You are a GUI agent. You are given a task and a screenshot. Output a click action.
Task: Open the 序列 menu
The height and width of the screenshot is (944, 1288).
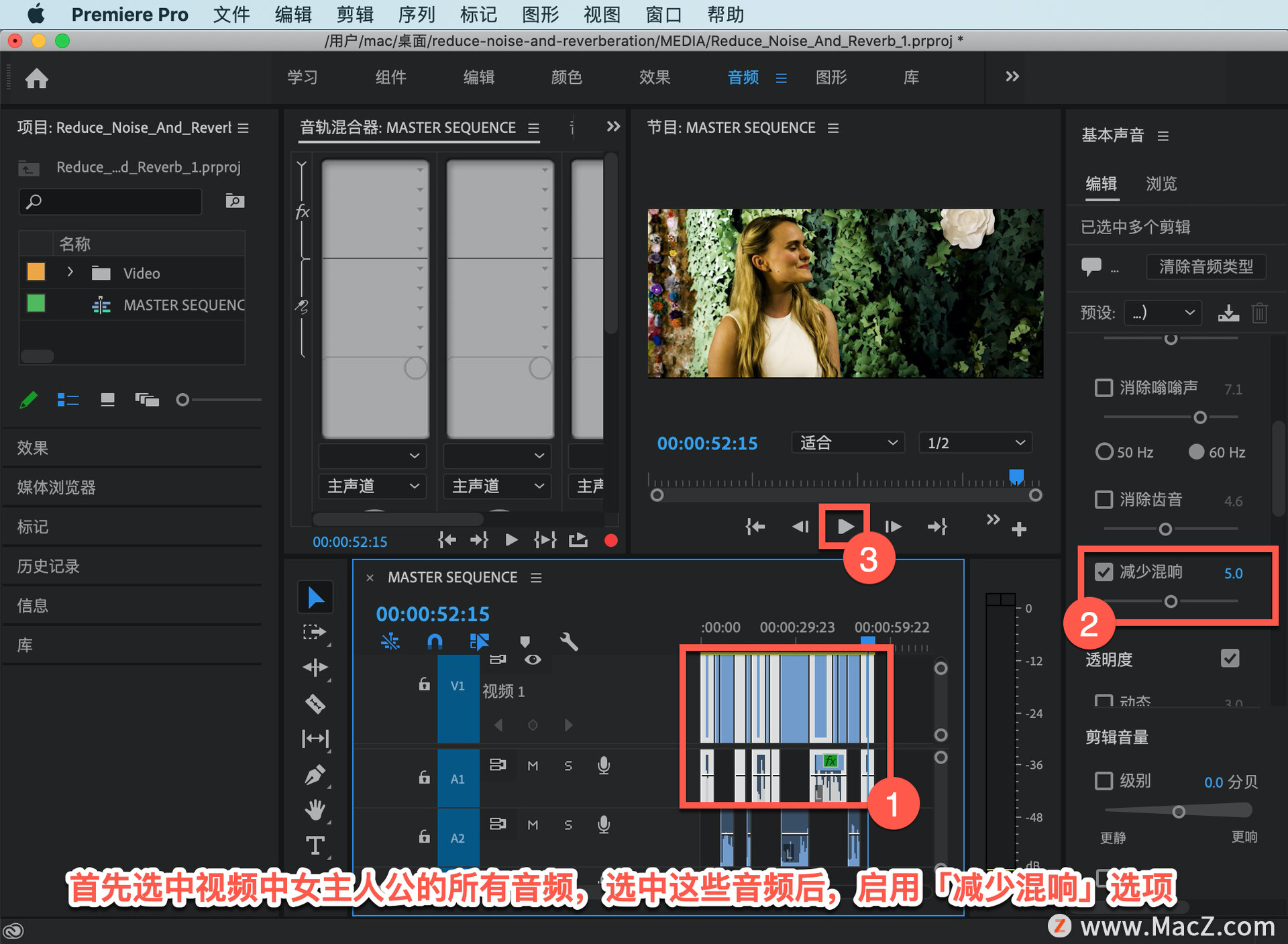(417, 14)
